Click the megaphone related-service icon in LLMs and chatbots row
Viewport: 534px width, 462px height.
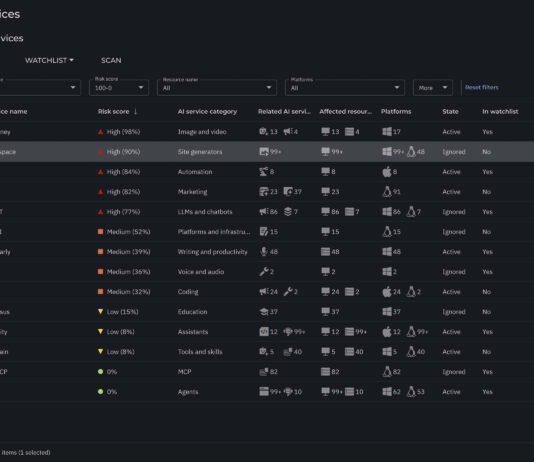[x=263, y=212]
